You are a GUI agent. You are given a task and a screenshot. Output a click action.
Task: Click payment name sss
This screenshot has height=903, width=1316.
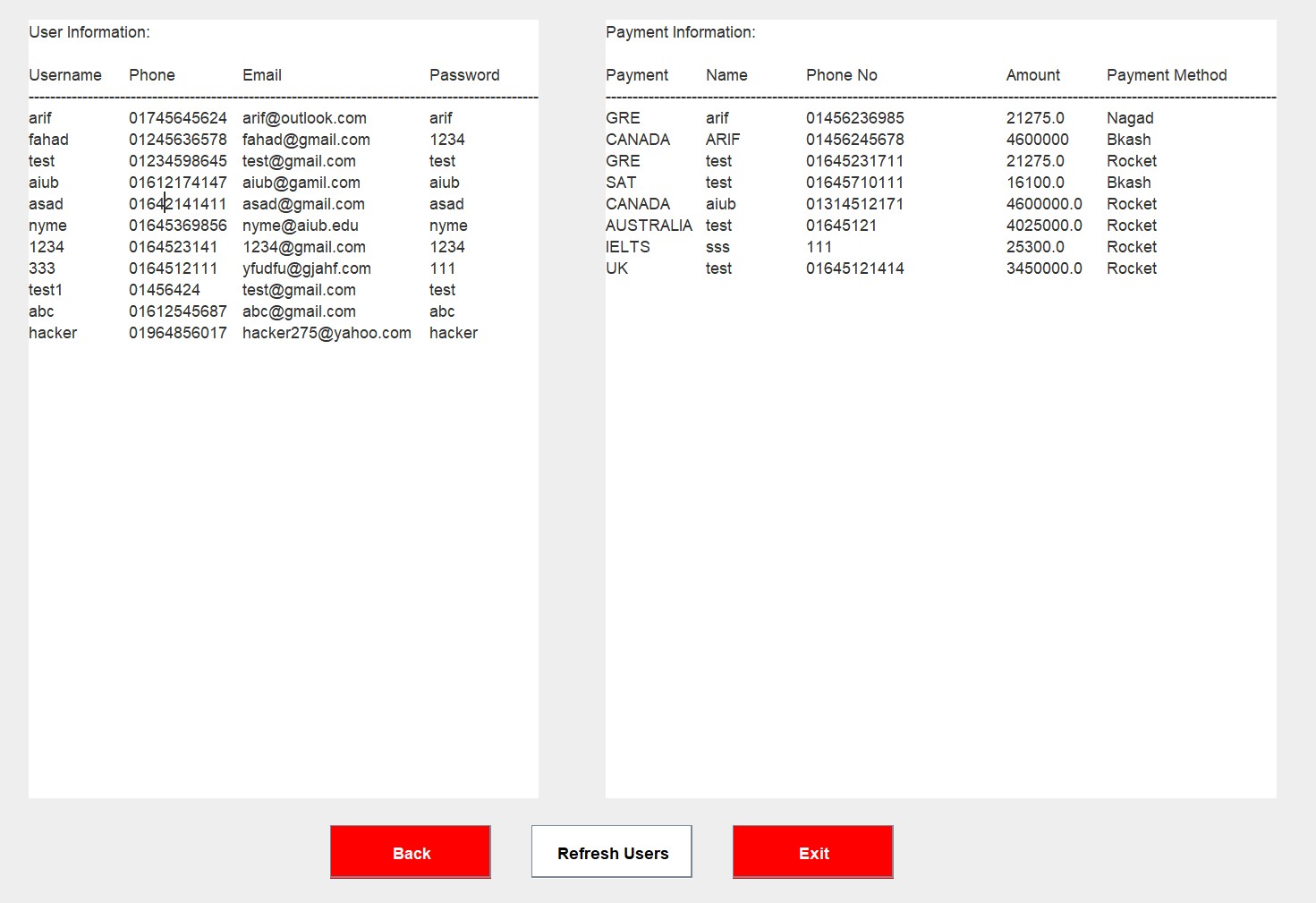click(717, 247)
